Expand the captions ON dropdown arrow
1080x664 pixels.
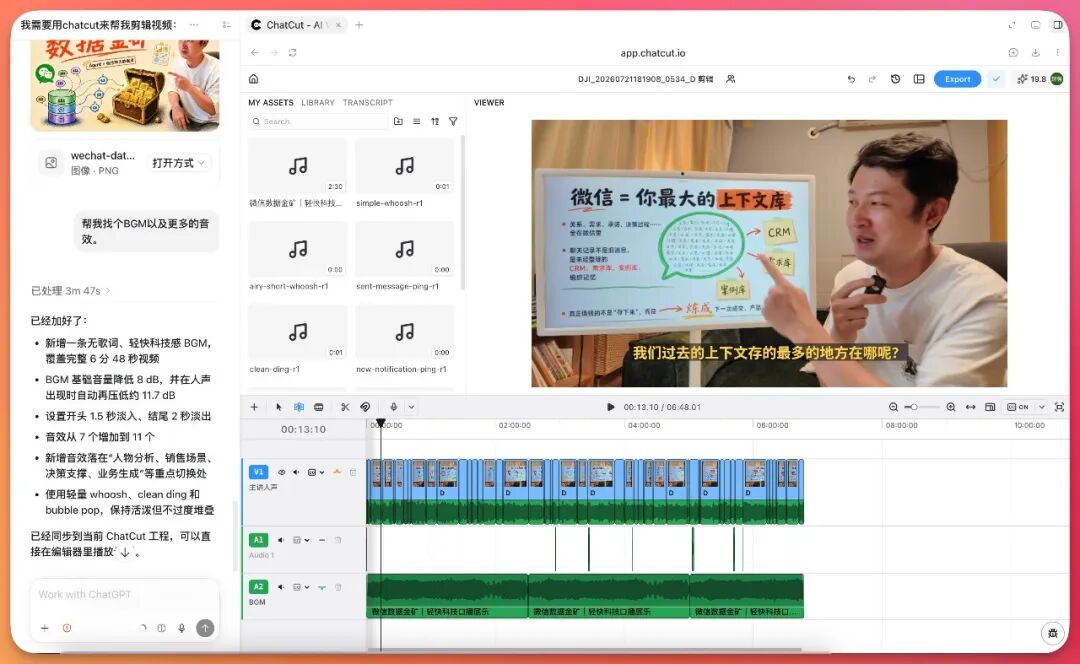pos(1041,407)
